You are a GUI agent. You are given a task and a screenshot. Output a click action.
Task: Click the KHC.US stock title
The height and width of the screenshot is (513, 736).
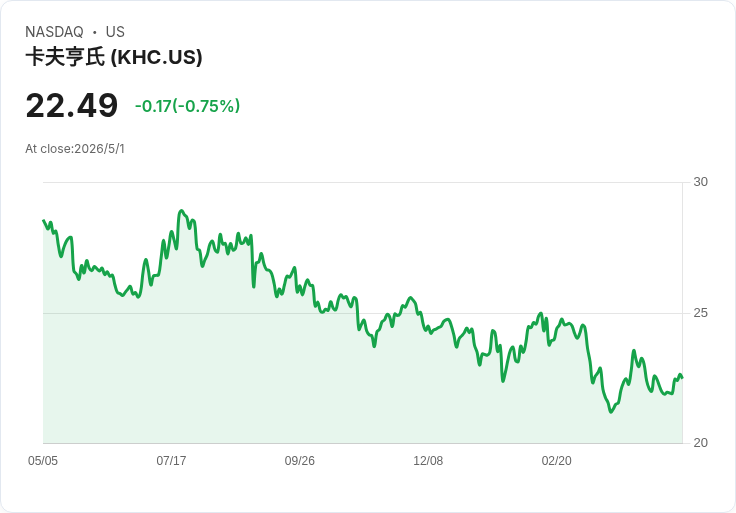(x=114, y=57)
